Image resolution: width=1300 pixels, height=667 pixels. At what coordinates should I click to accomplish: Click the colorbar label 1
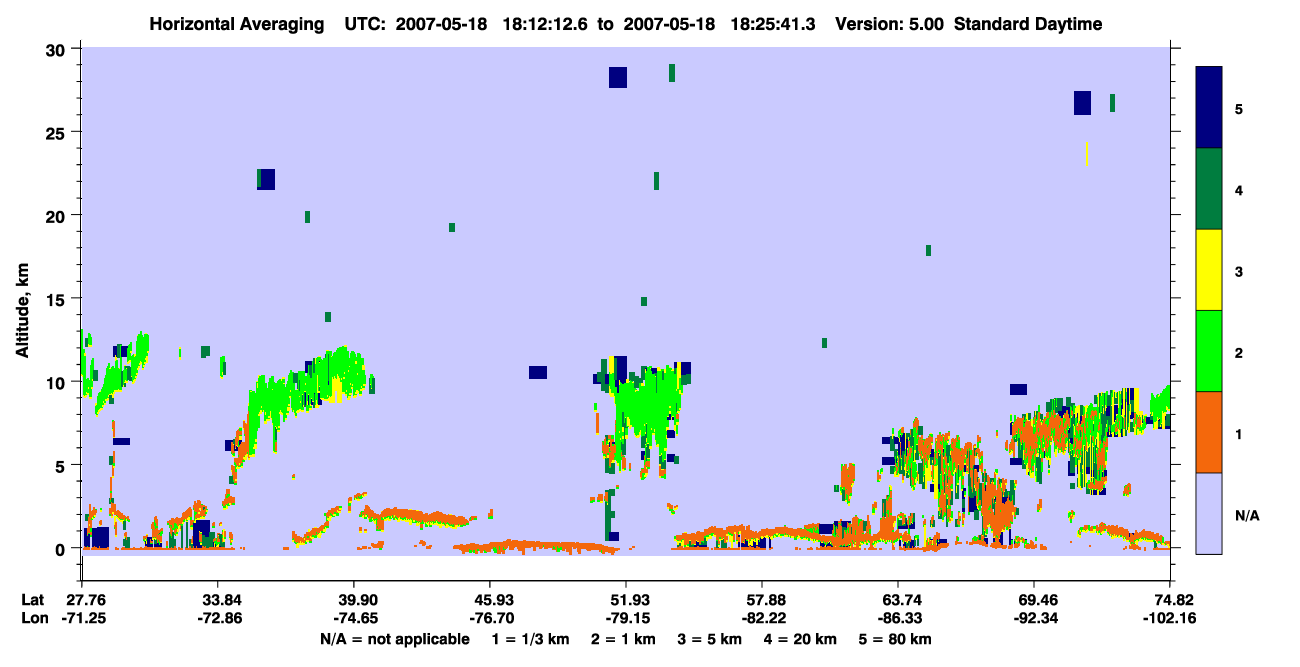pos(1239,434)
